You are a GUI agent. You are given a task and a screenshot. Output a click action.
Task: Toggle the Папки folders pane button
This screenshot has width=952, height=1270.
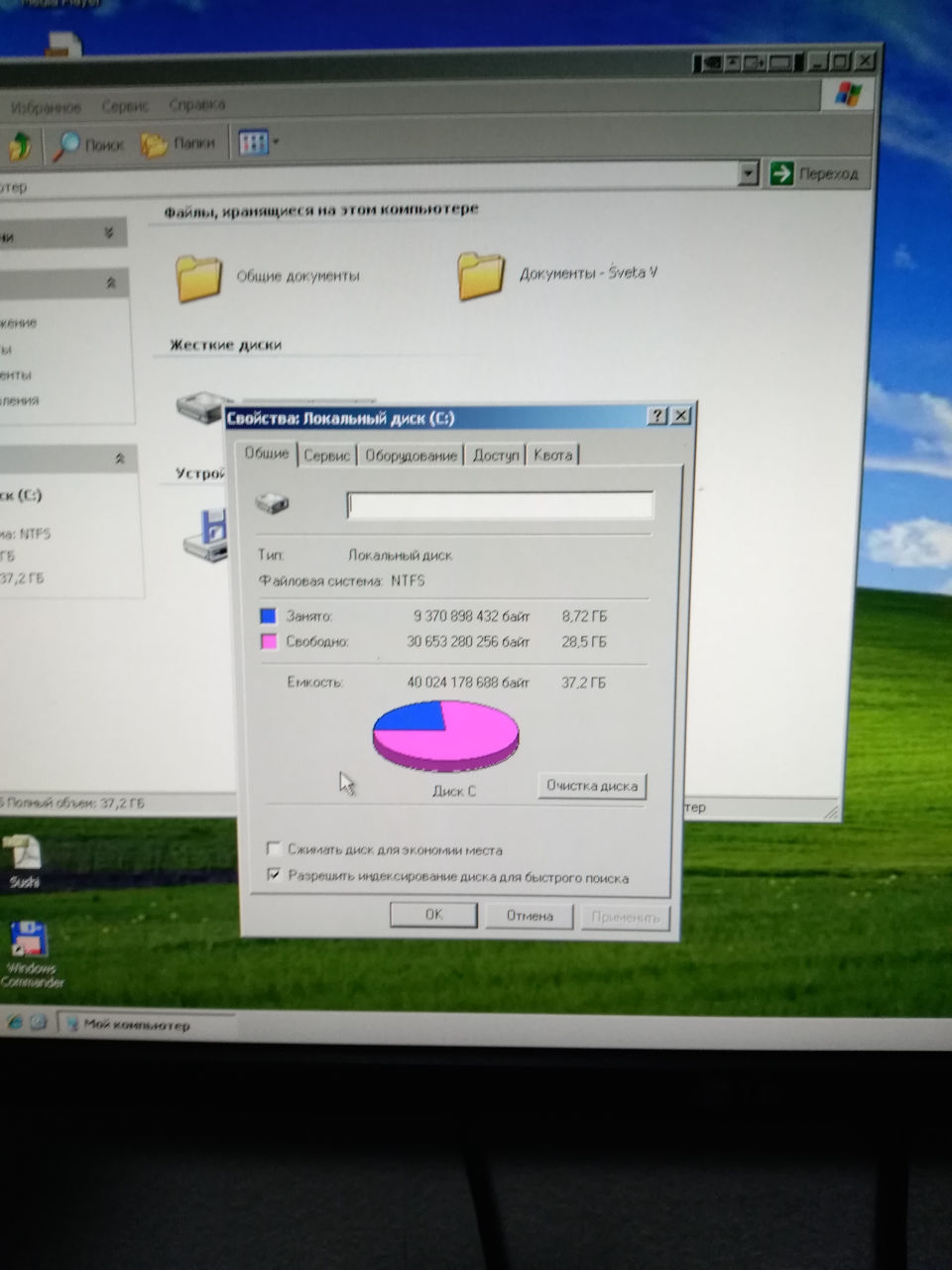point(178,144)
